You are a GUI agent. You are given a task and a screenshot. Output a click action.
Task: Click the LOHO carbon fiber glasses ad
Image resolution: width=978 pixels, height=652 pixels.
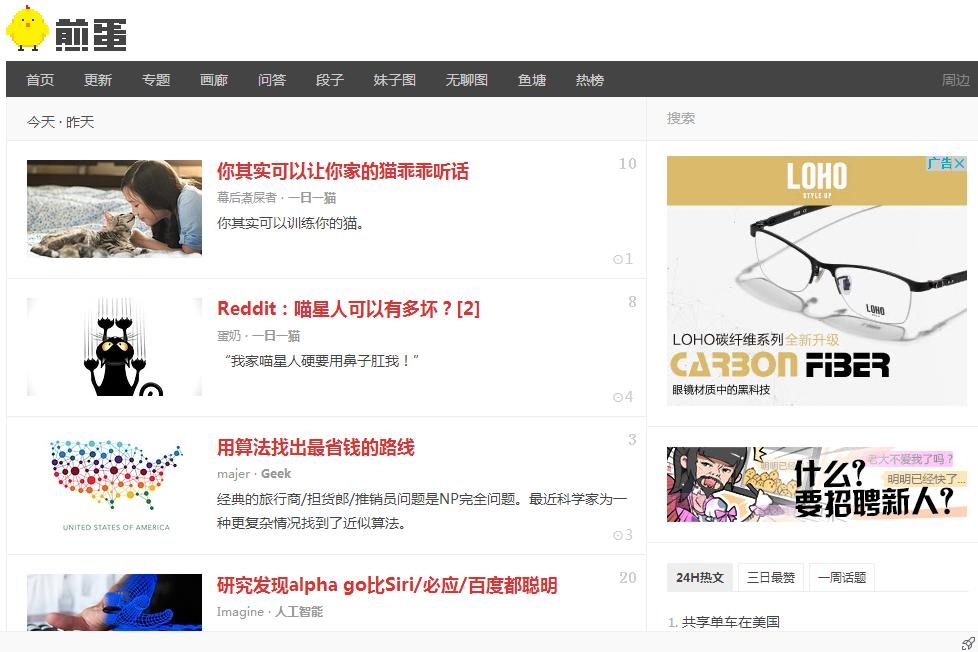pos(816,281)
